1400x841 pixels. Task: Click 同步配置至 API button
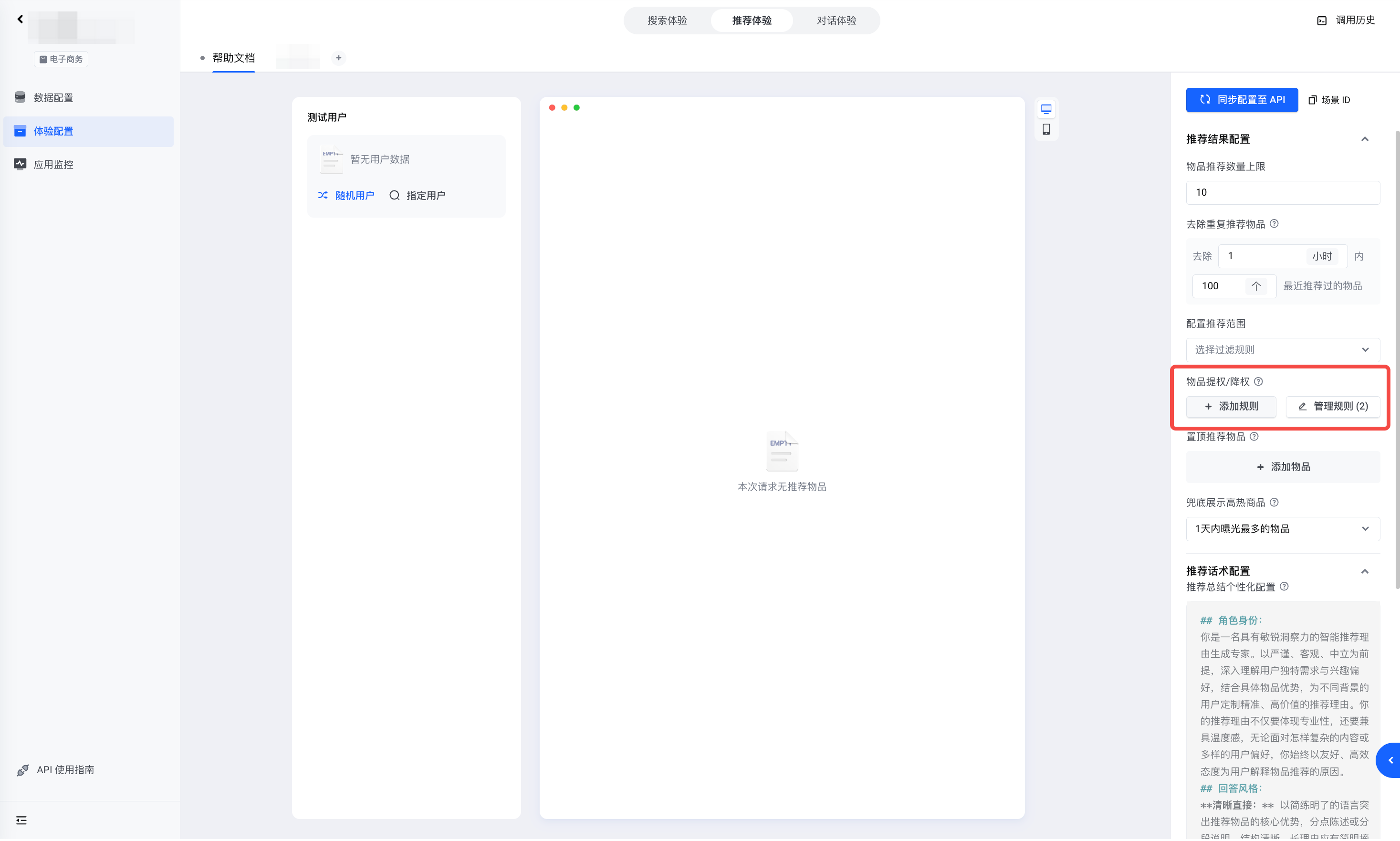click(1242, 100)
